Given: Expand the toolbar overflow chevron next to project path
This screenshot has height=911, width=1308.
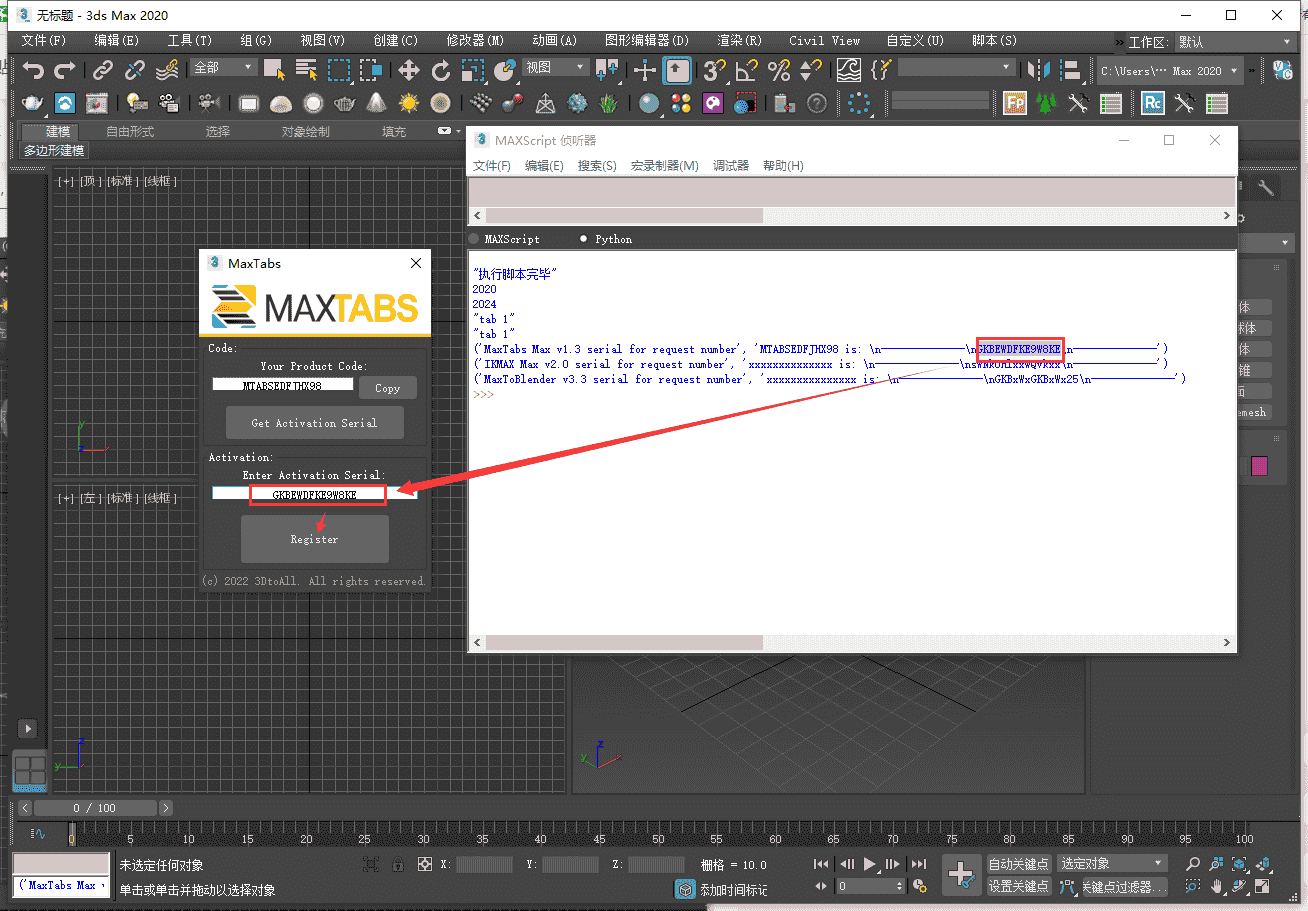Looking at the screenshot, I should (1252, 71).
